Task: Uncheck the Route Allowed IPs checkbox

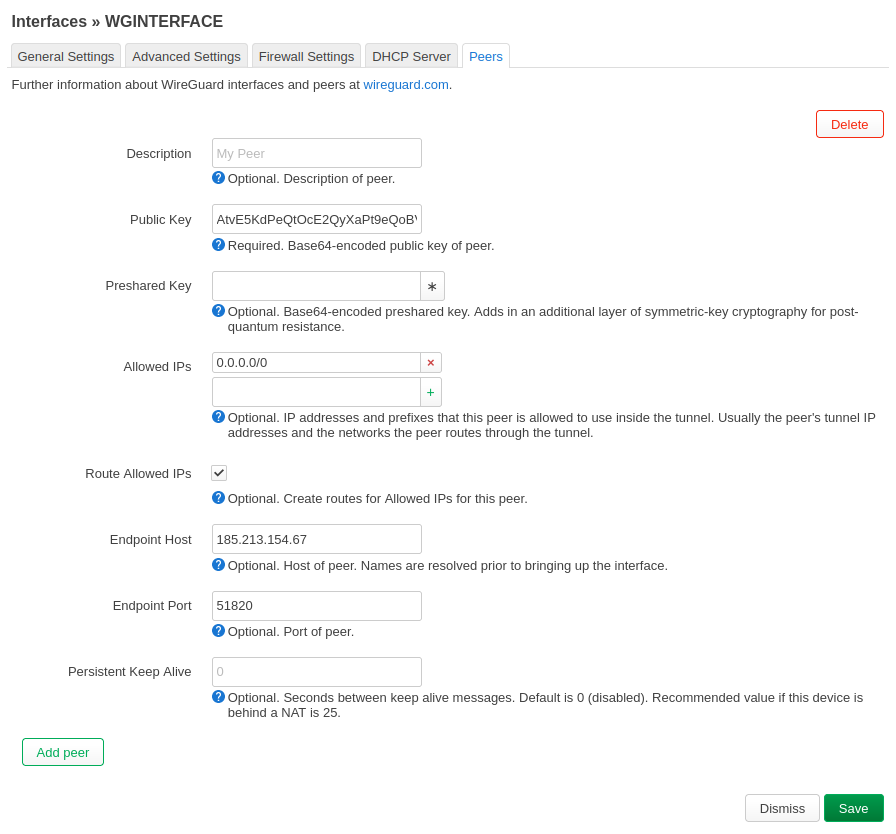Action: 219,473
